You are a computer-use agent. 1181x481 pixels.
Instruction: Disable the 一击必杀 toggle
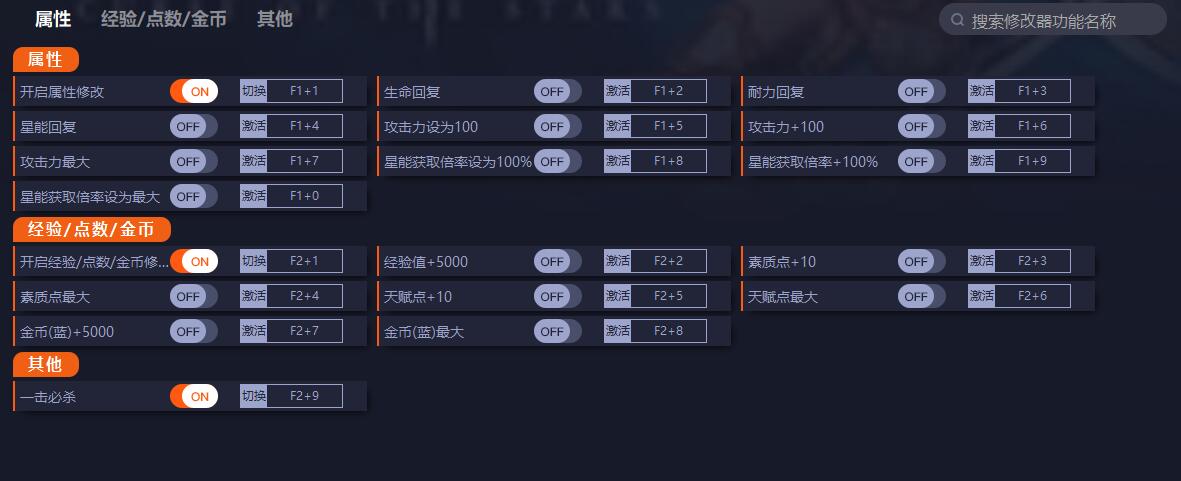click(194, 396)
